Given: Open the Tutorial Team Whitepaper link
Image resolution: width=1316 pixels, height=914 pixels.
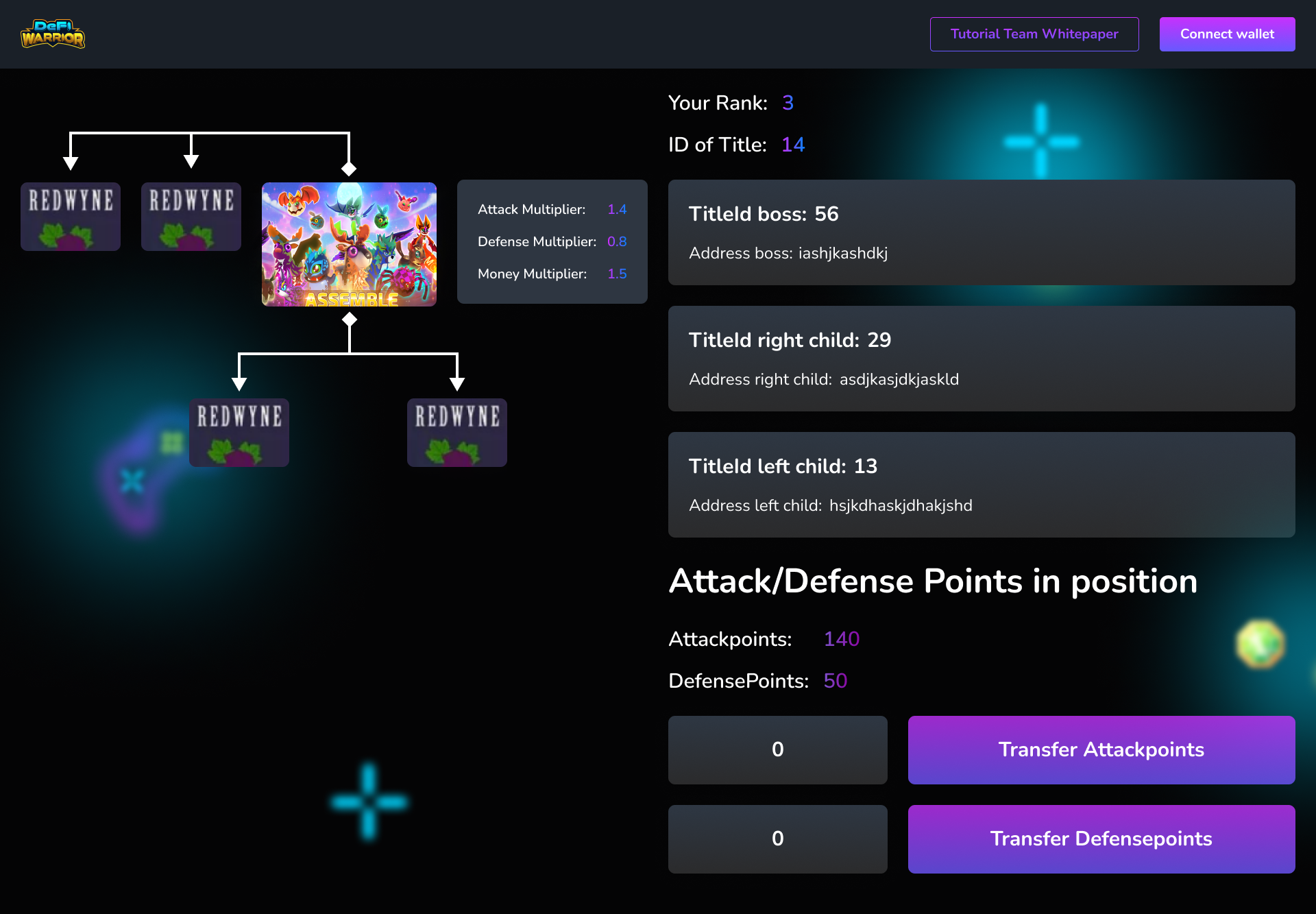Looking at the screenshot, I should [1034, 34].
